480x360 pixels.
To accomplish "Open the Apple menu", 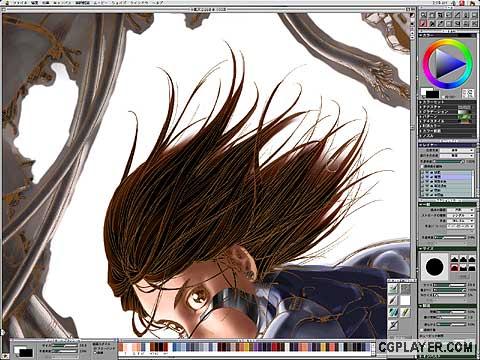I will (7, 3).
